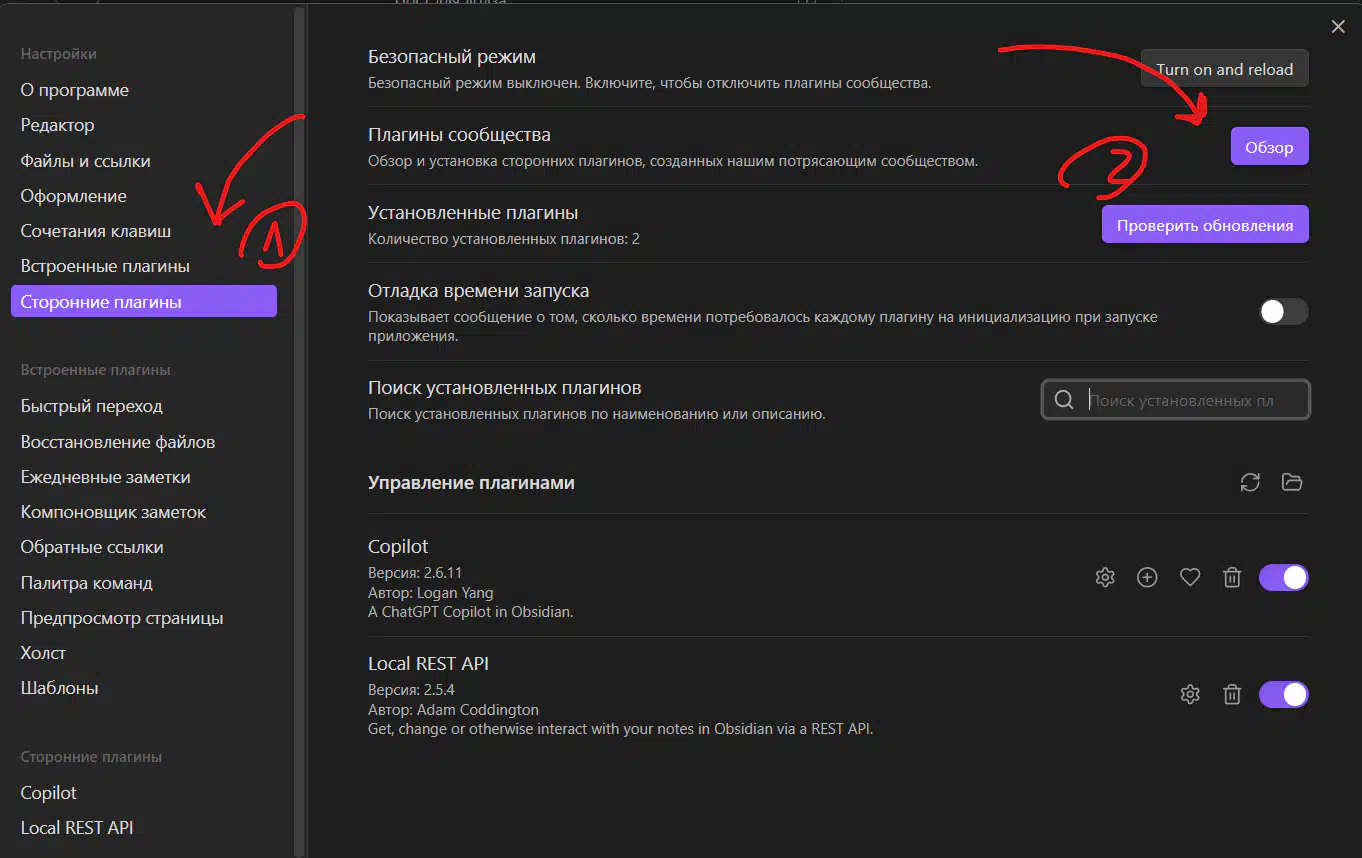1362x858 pixels.
Task: Open plugins folder icon
Action: pos(1292,482)
